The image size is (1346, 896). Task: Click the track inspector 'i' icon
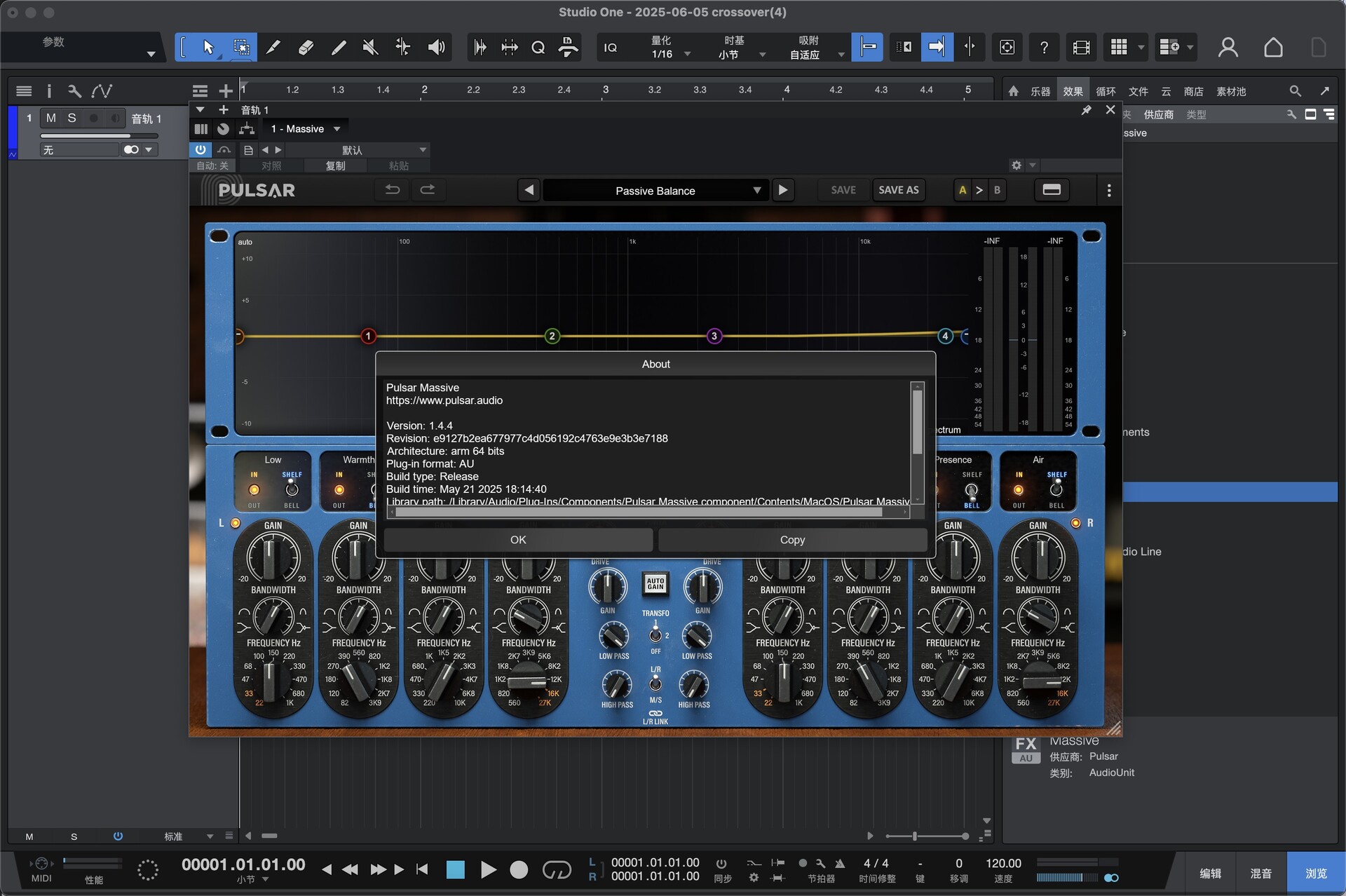(x=49, y=91)
